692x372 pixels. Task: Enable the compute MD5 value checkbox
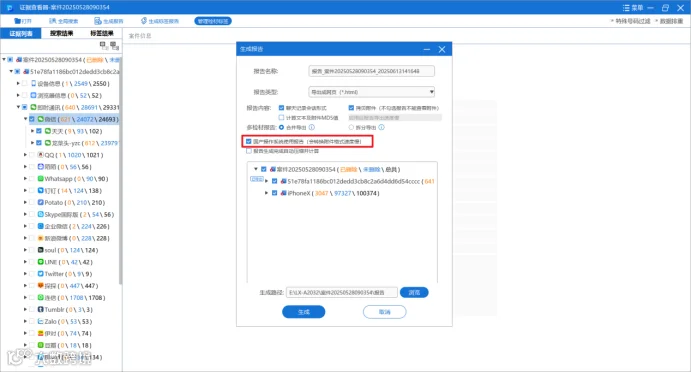coord(282,118)
